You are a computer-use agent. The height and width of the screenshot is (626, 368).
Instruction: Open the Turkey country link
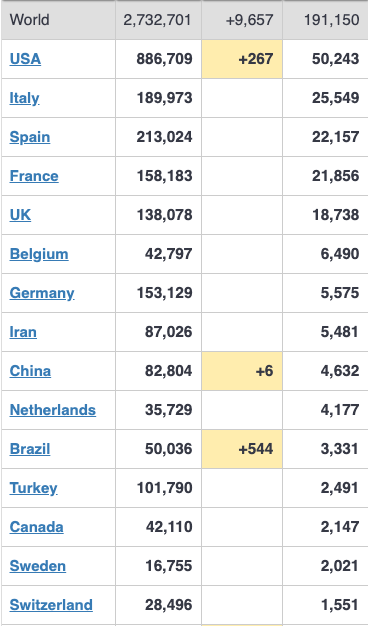[34, 488]
